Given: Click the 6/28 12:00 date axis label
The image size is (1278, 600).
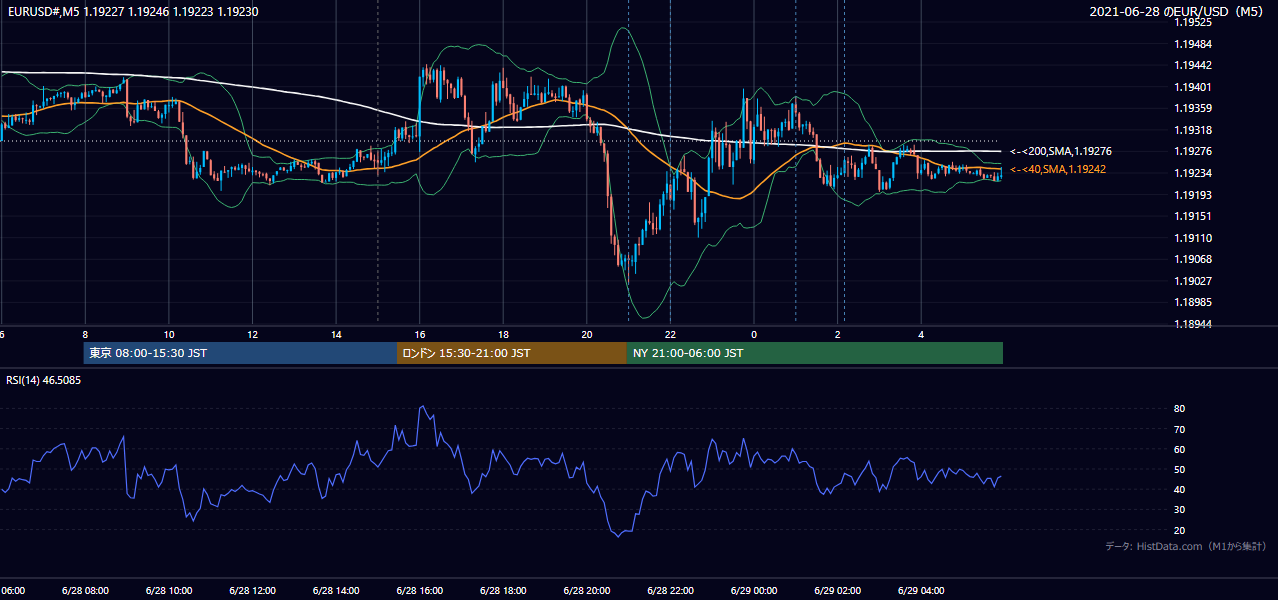Looking at the screenshot, I should (252, 590).
